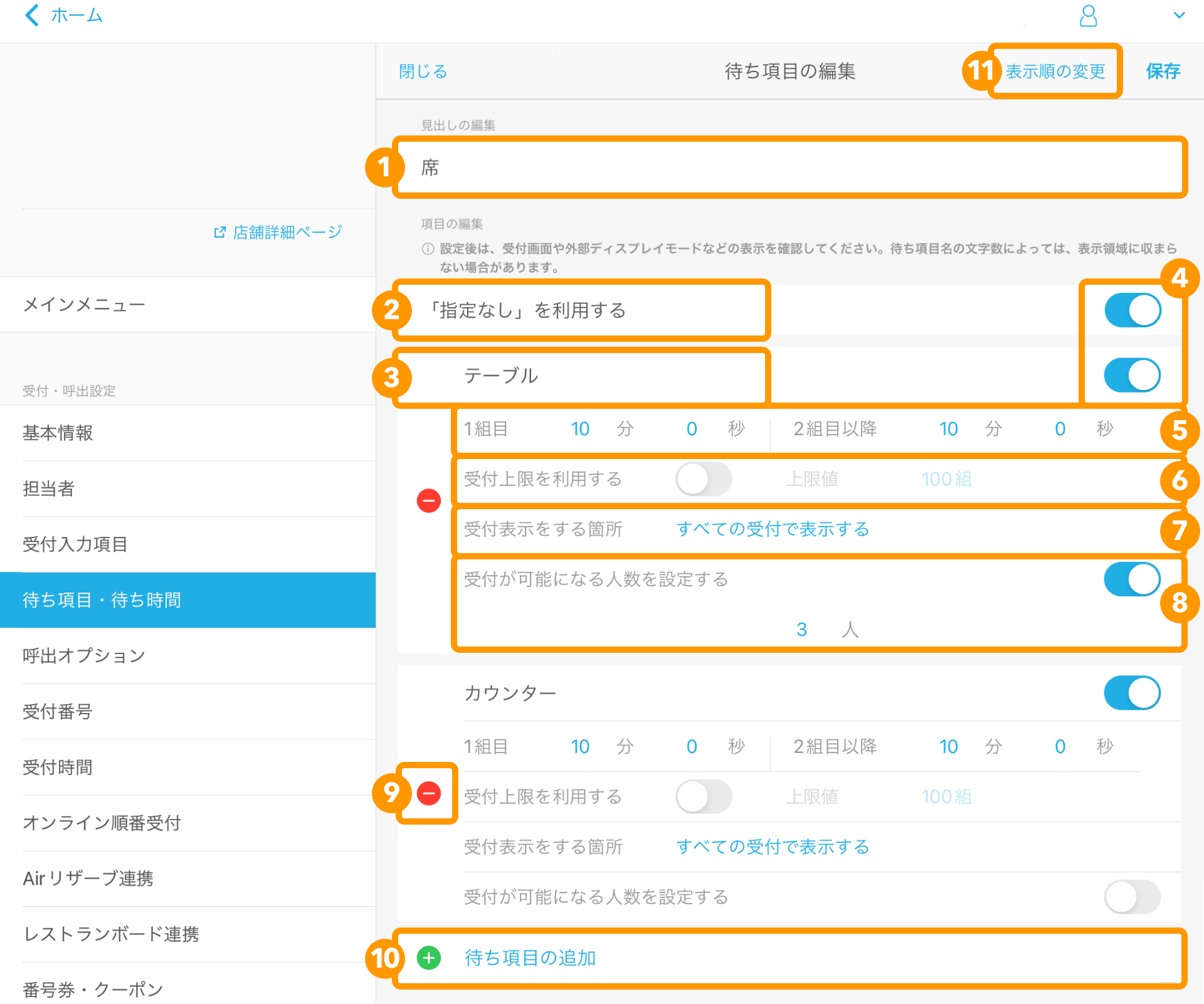This screenshot has width=1204, height=1004.
Task: Open 呼出オプション from the sidebar
Action: [83, 655]
